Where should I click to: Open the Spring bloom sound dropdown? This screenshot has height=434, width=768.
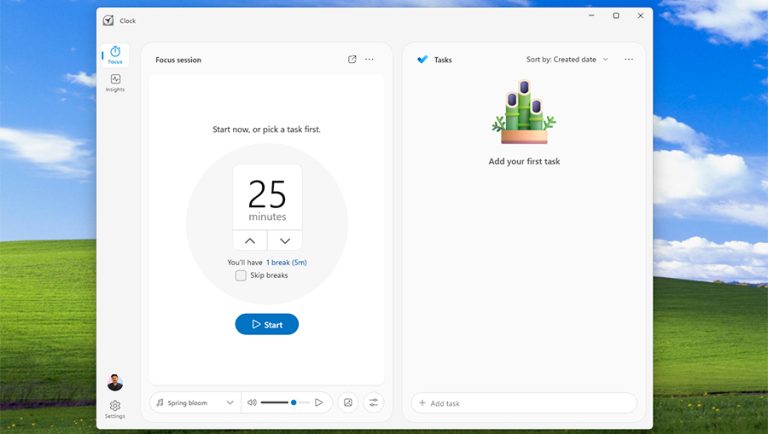click(x=195, y=403)
